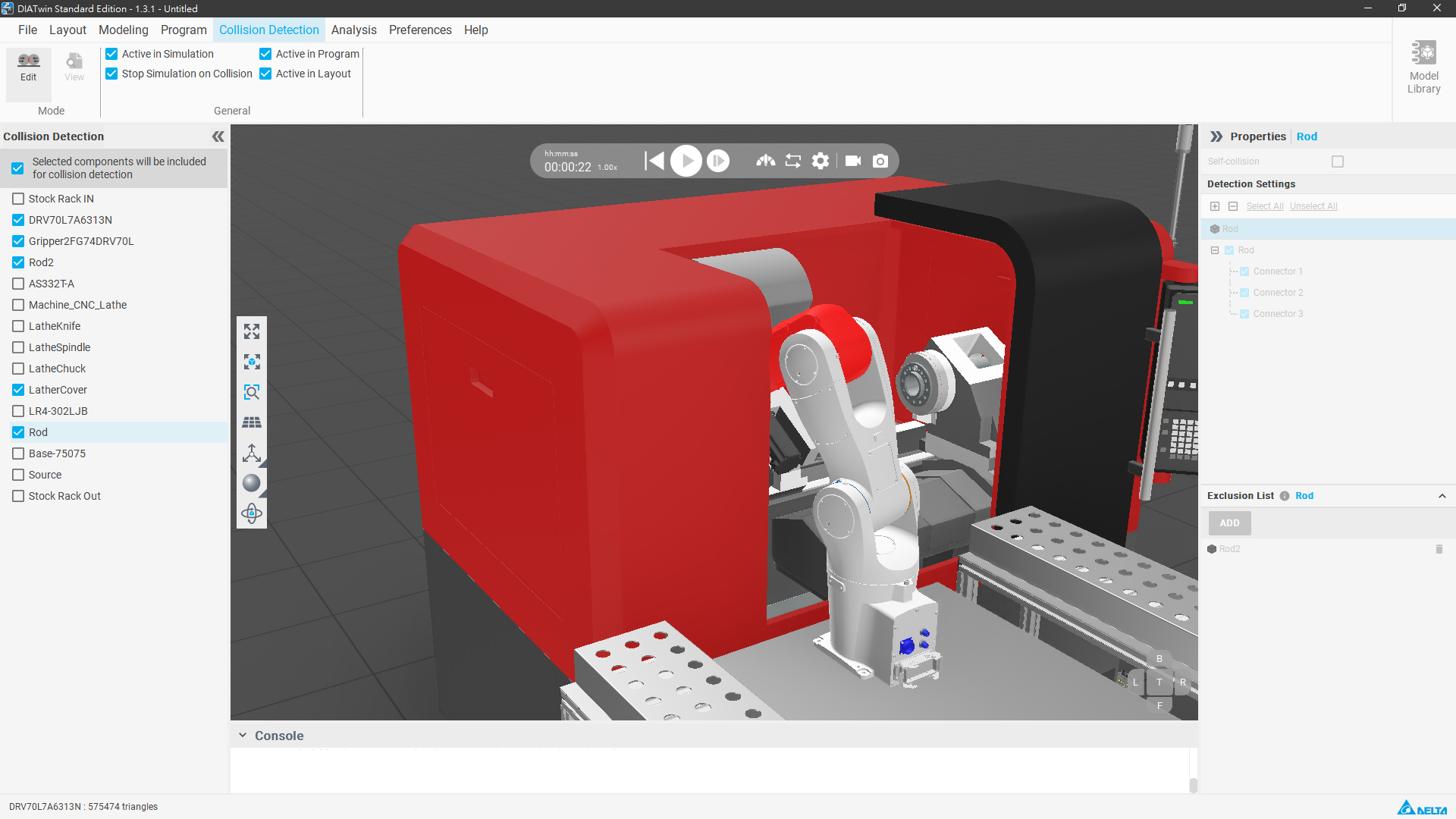The height and width of the screenshot is (819, 1456).
Task: Toggle Active in Layout checkbox
Action: pos(265,74)
